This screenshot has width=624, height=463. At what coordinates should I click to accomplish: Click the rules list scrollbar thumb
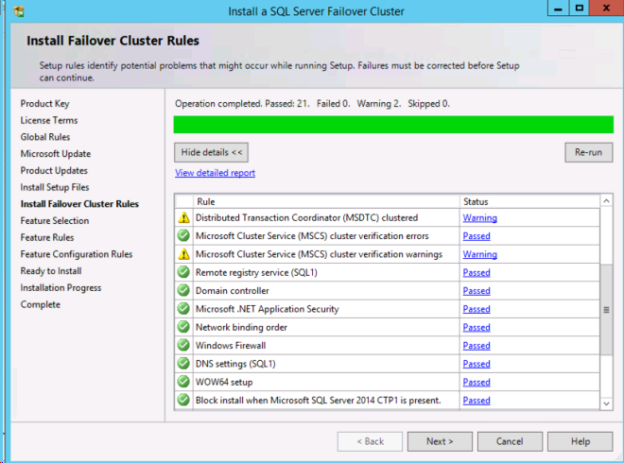pos(606,309)
